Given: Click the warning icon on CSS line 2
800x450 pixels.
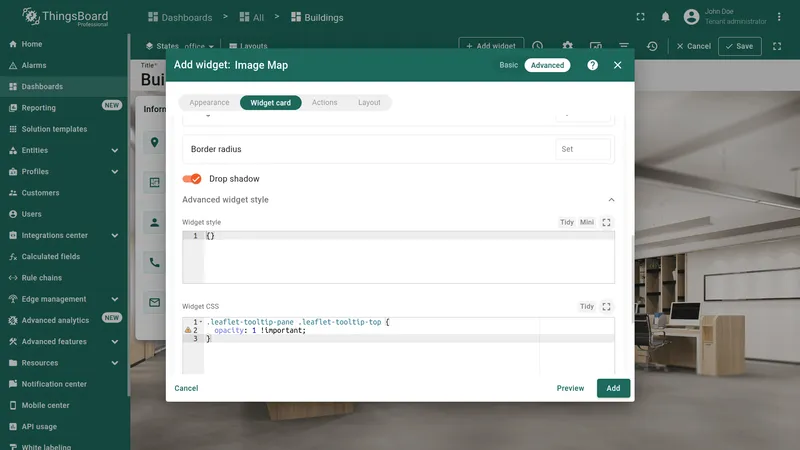Looking at the screenshot, I should (x=188, y=330).
